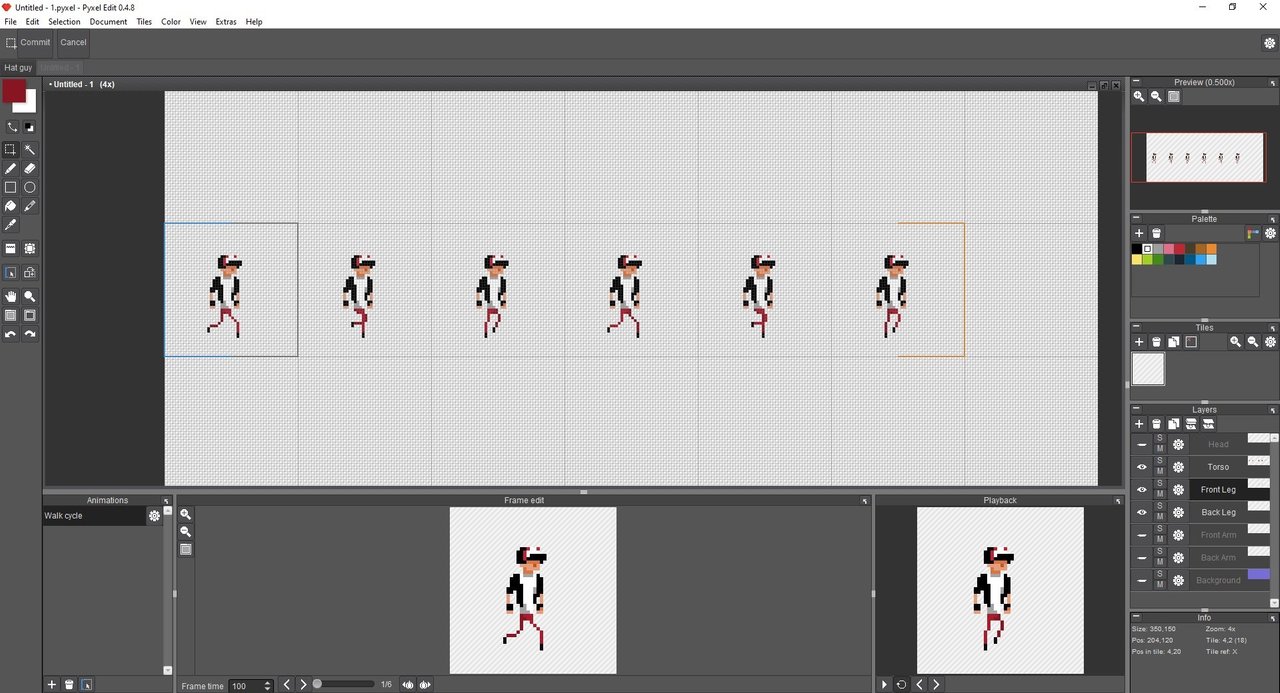The width and height of the screenshot is (1280, 693).
Task: Add a new layer in Layers panel
Action: click(1139, 424)
